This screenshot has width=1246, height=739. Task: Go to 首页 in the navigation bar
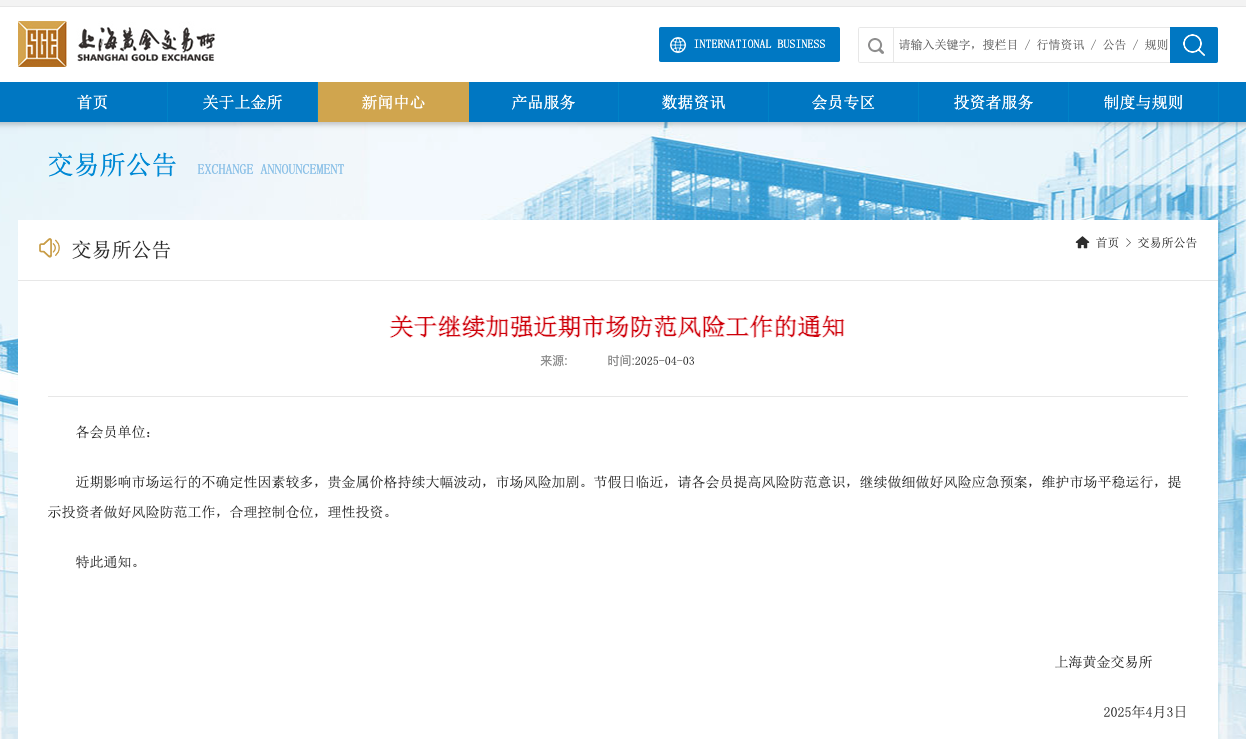(x=92, y=102)
